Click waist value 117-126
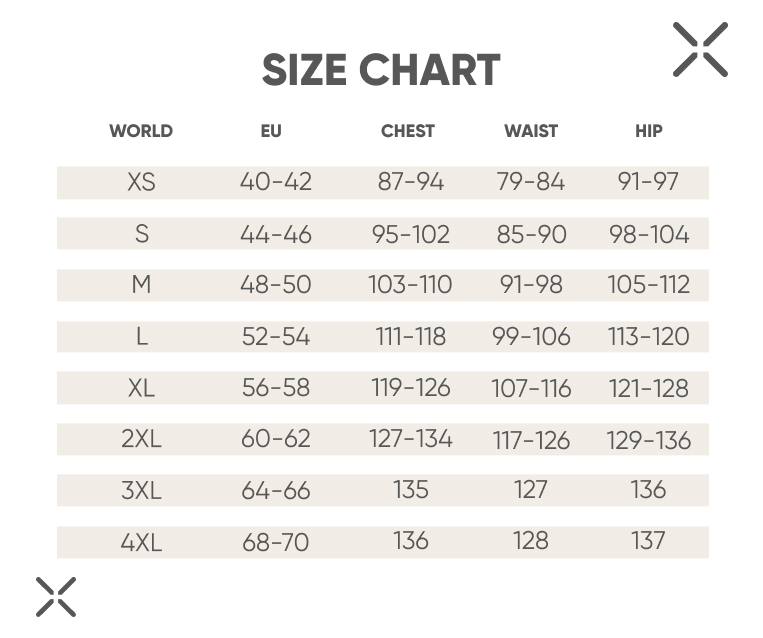The height and width of the screenshot is (638, 763). click(531, 440)
